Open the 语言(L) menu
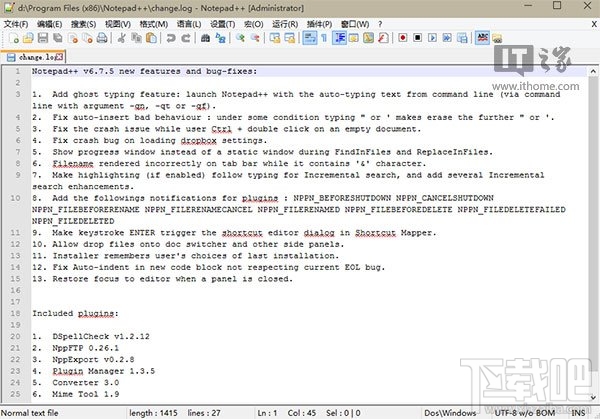Viewport: 600px width, 419px height. (189, 24)
